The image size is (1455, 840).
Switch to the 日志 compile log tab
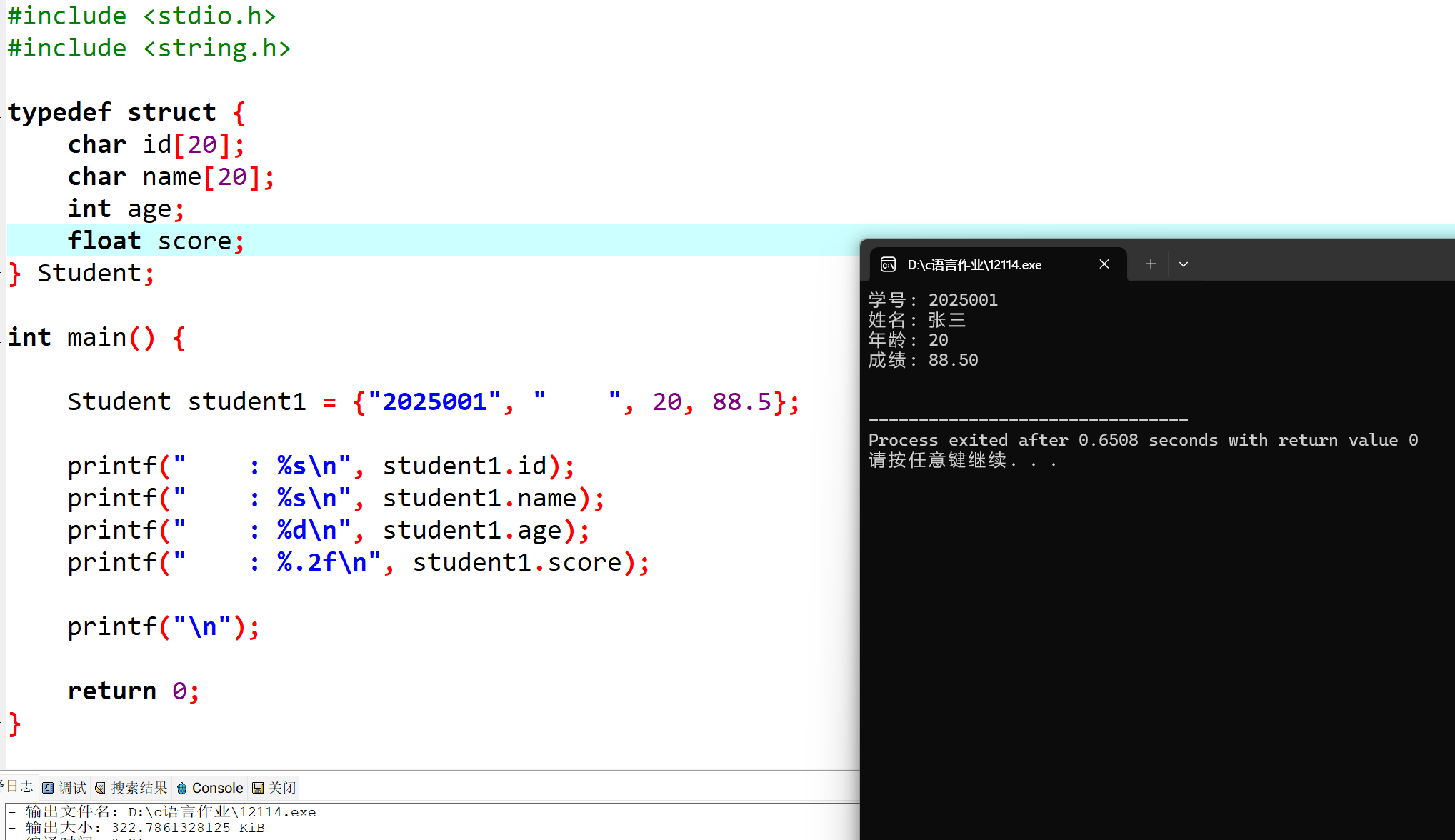(17, 787)
